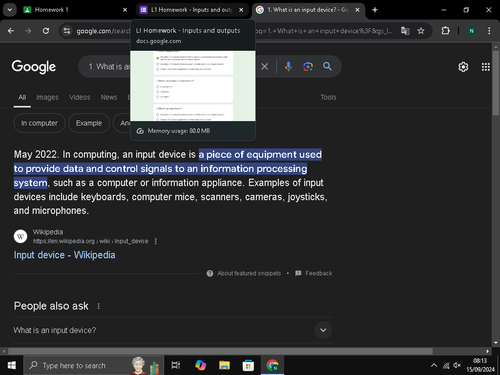Open the muted volume icon

pyautogui.click(x=457, y=366)
